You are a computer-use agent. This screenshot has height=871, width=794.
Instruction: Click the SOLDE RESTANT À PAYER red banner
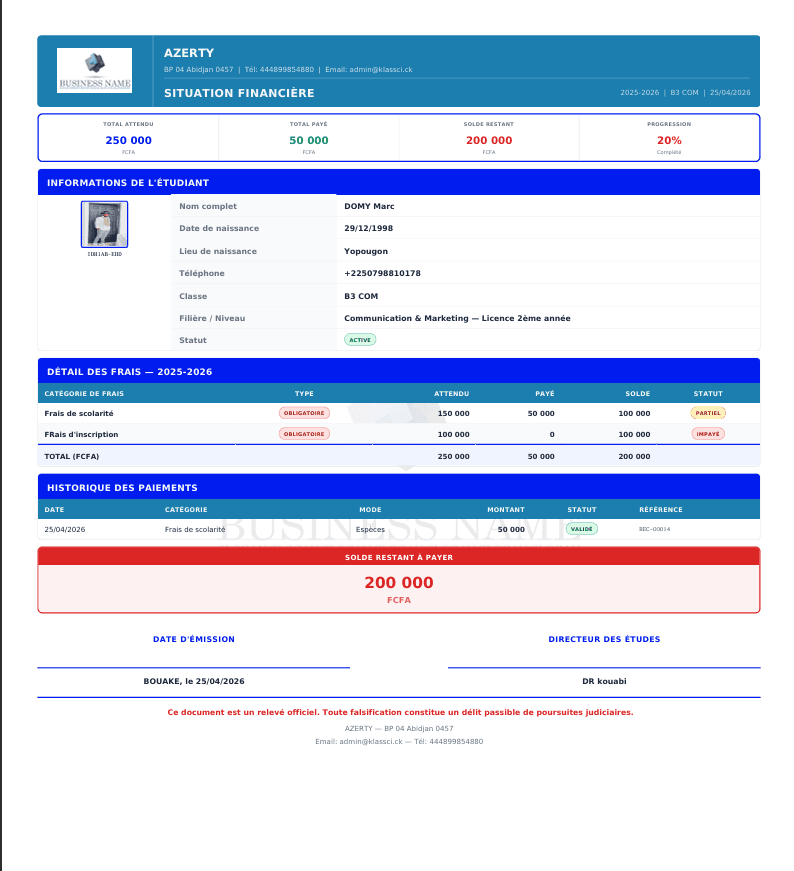pos(399,557)
